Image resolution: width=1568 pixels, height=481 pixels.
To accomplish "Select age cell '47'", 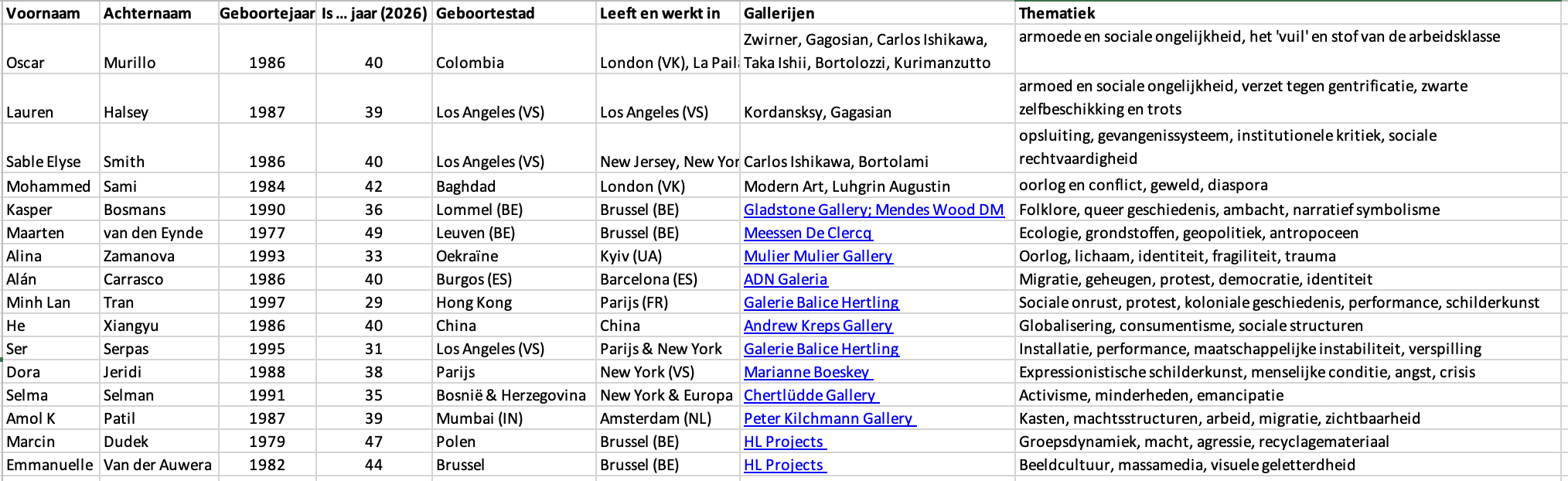I will (374, 442).
